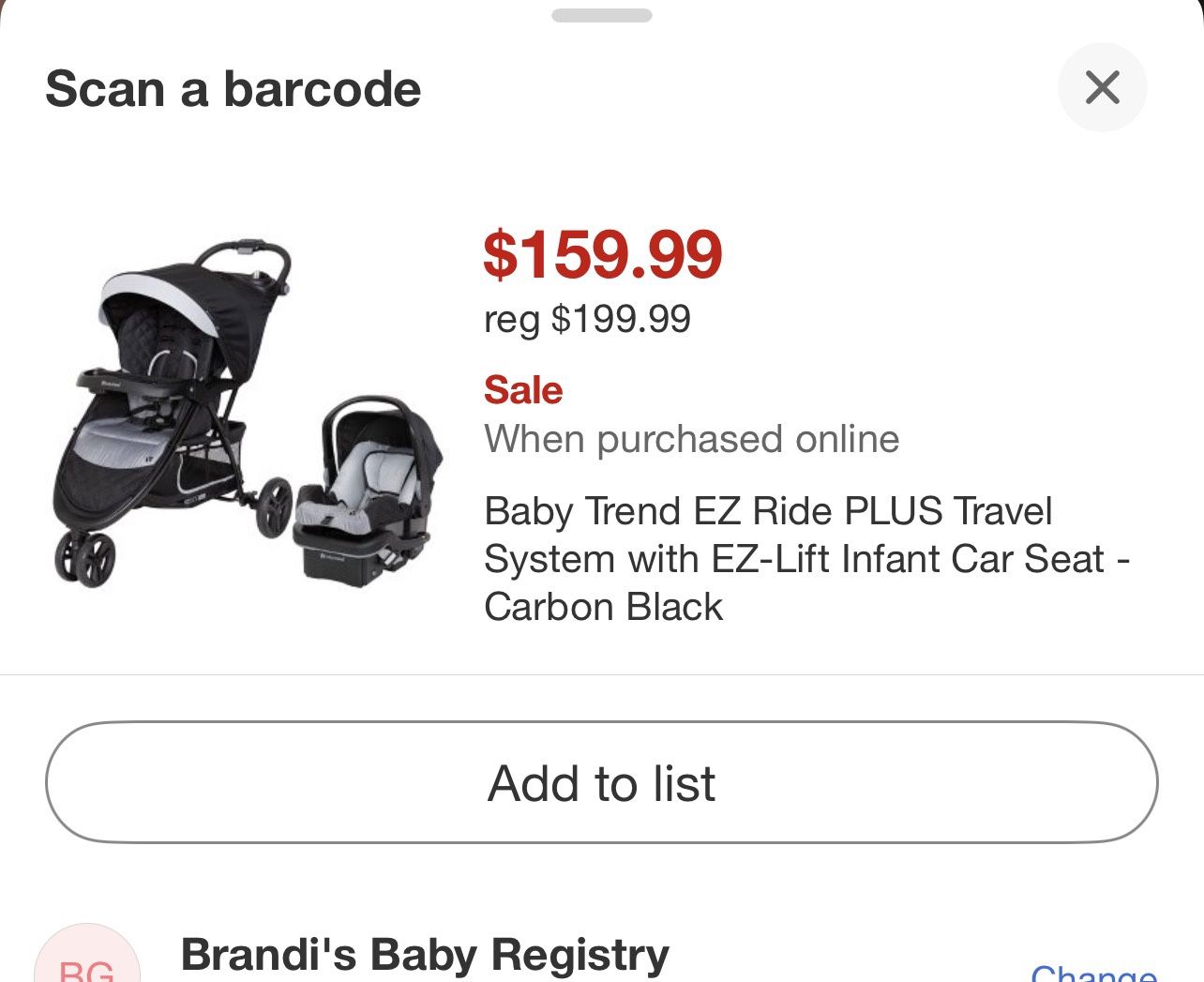Tap the Sale label
Screen dimensions: 1204x982
[523, 390]
